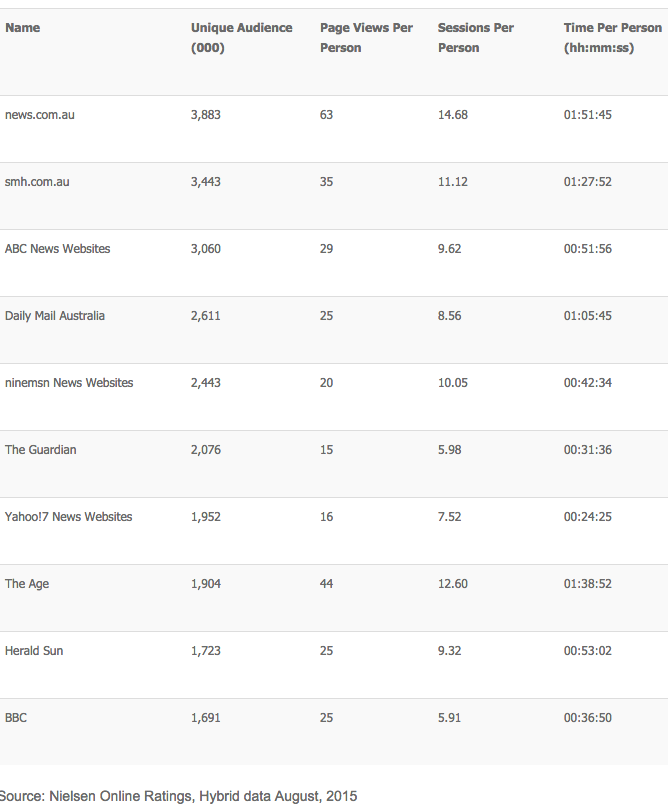Image resolution: width=668 pixels, height=811 pixels.
Task: Click the Daily Mail Australia entry
Action: click(x=55, y=316)
